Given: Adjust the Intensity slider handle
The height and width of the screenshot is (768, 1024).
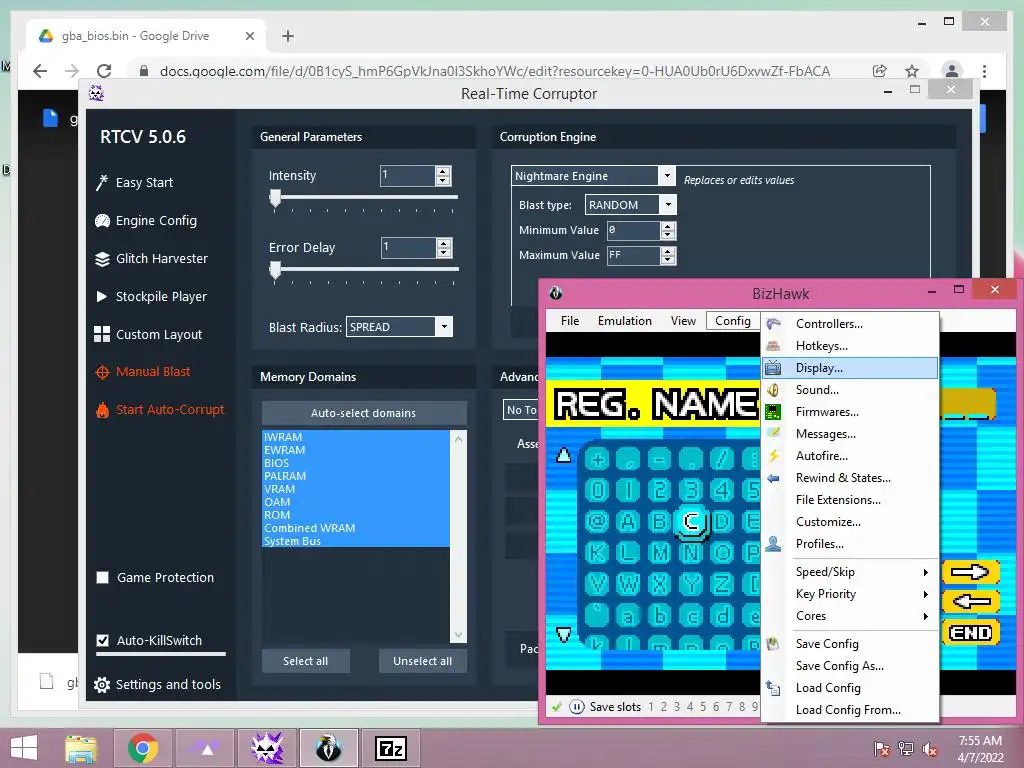Looking at the screenshot, I should (x=276, y=198).
